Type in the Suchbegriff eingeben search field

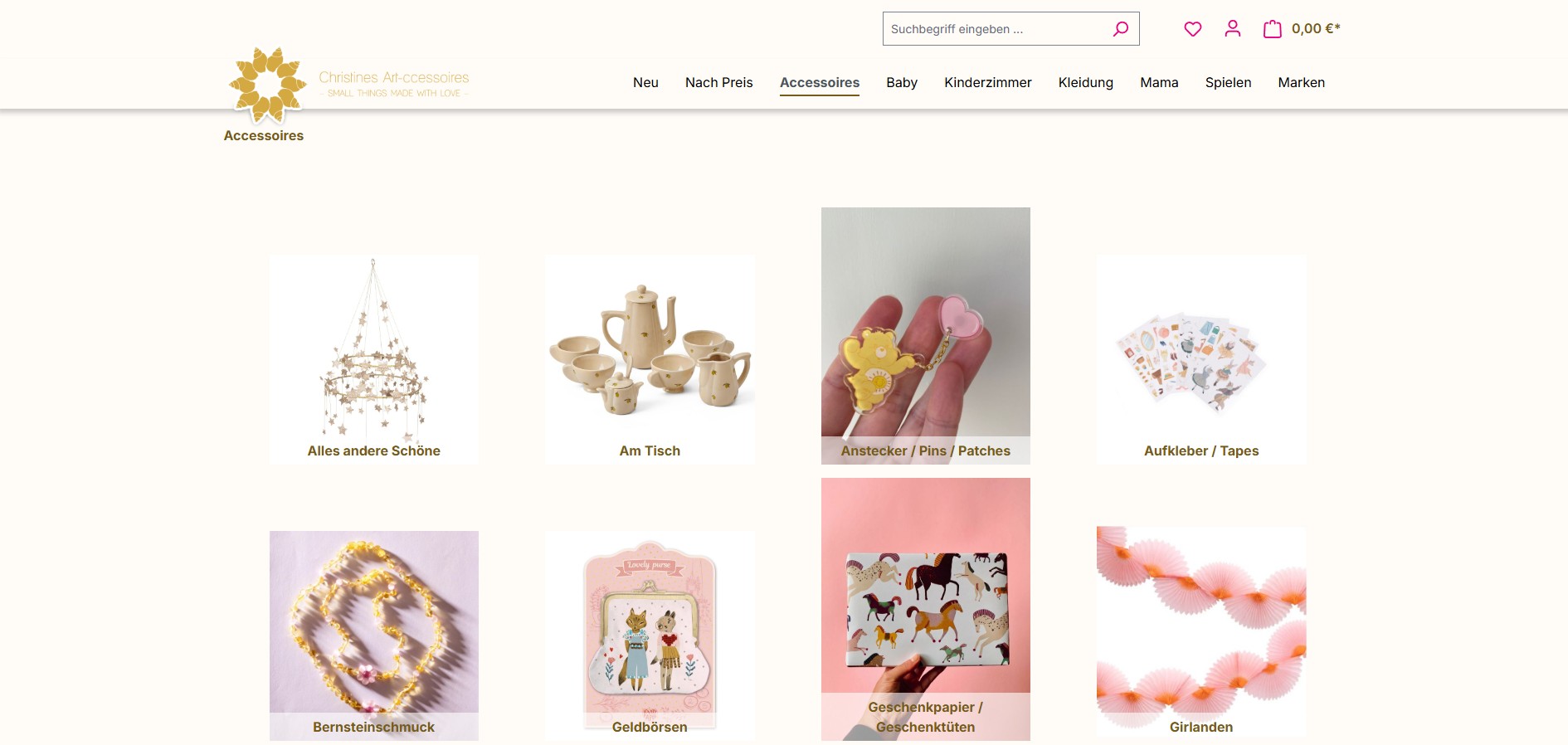click(996, 29)
